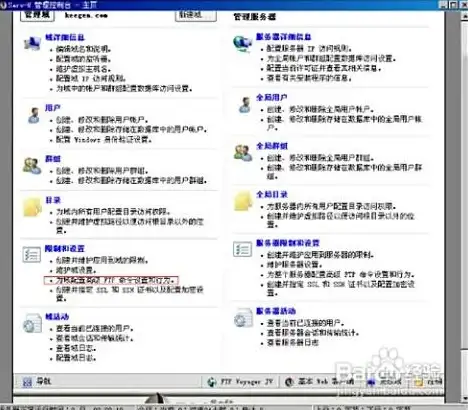Select 查看域会话和传输统计 entry
Viewport: 468px width, 410px height.
94,339
